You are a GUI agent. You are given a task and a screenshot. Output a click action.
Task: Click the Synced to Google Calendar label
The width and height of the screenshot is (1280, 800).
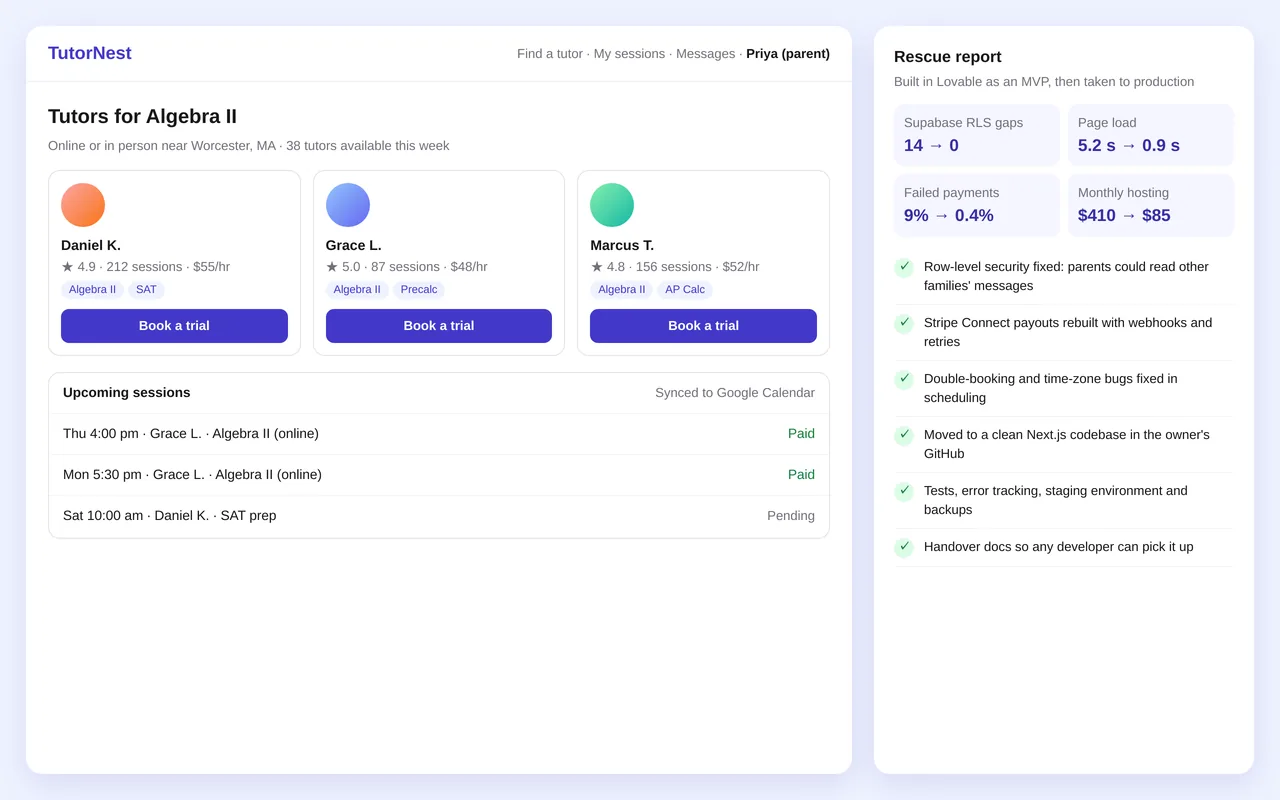pyautogui.click(x=735, y=393)
